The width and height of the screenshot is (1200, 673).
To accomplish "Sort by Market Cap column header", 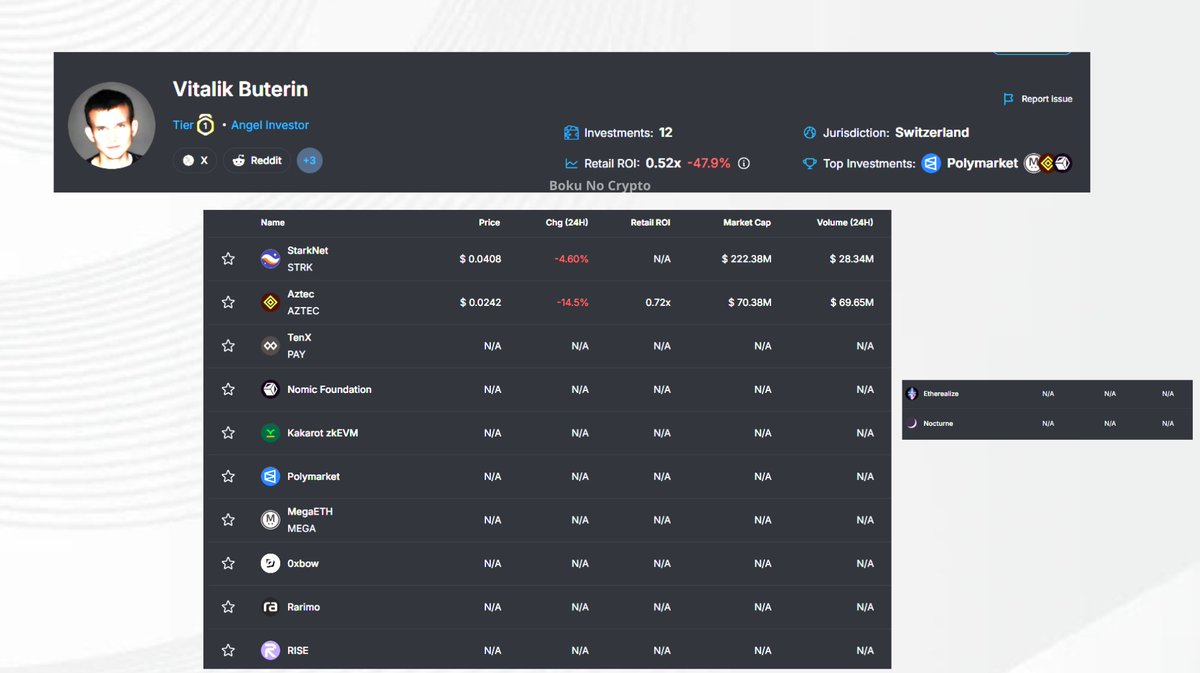I will (x=747, y=222).
